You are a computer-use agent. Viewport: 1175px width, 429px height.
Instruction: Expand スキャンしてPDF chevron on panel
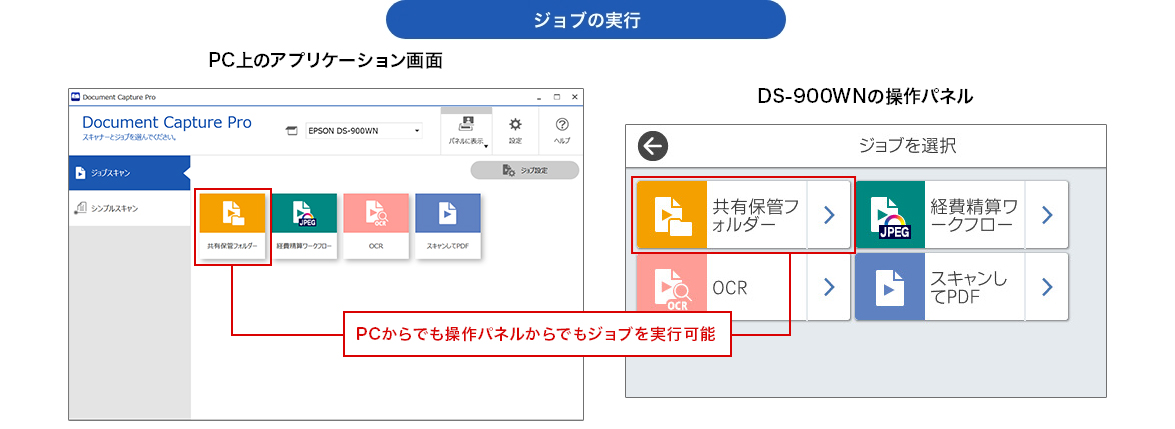pyautogui.click(x=1047, y=286)
